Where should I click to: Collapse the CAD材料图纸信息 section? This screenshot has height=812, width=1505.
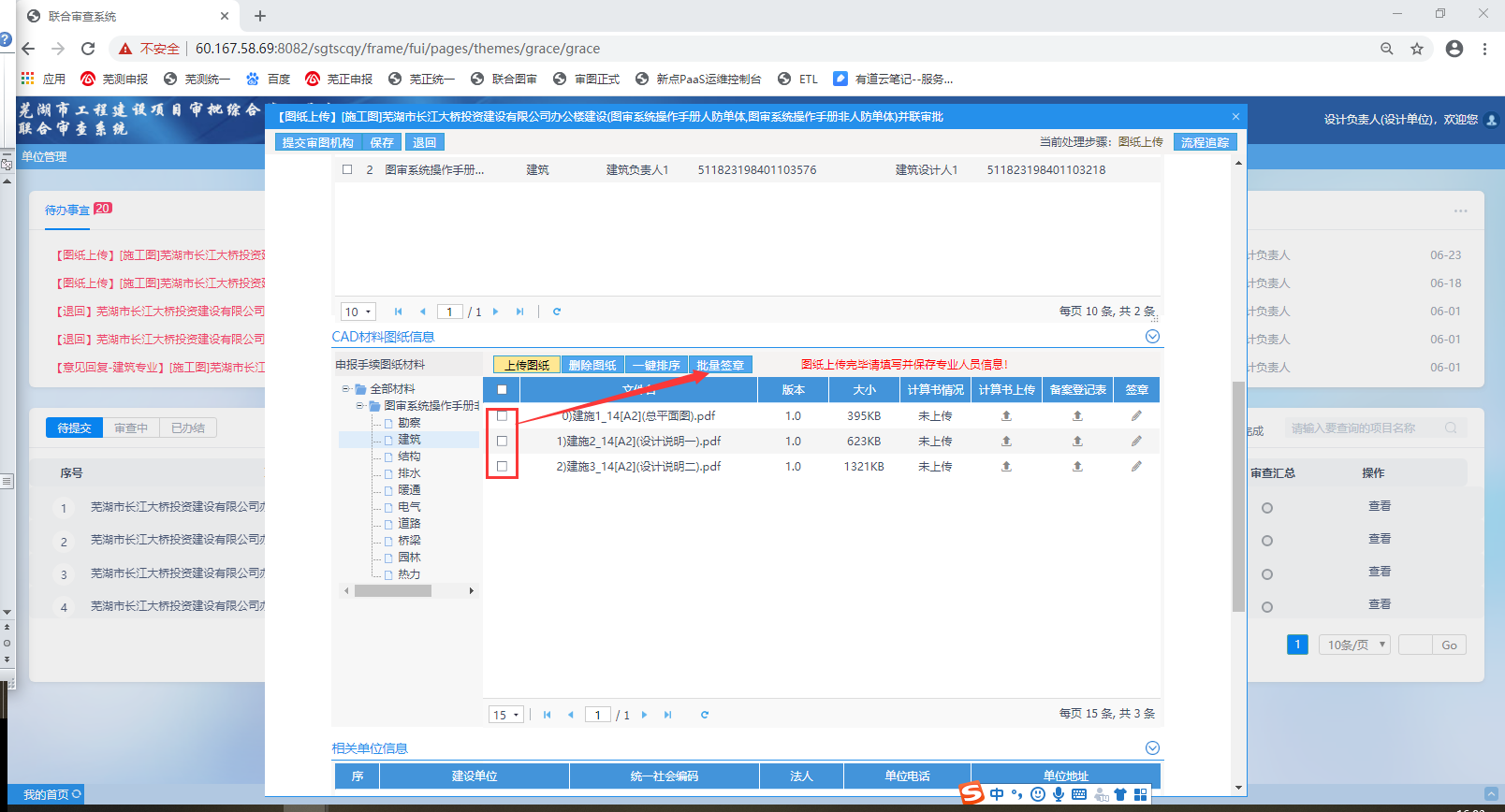coord(1152,337)
